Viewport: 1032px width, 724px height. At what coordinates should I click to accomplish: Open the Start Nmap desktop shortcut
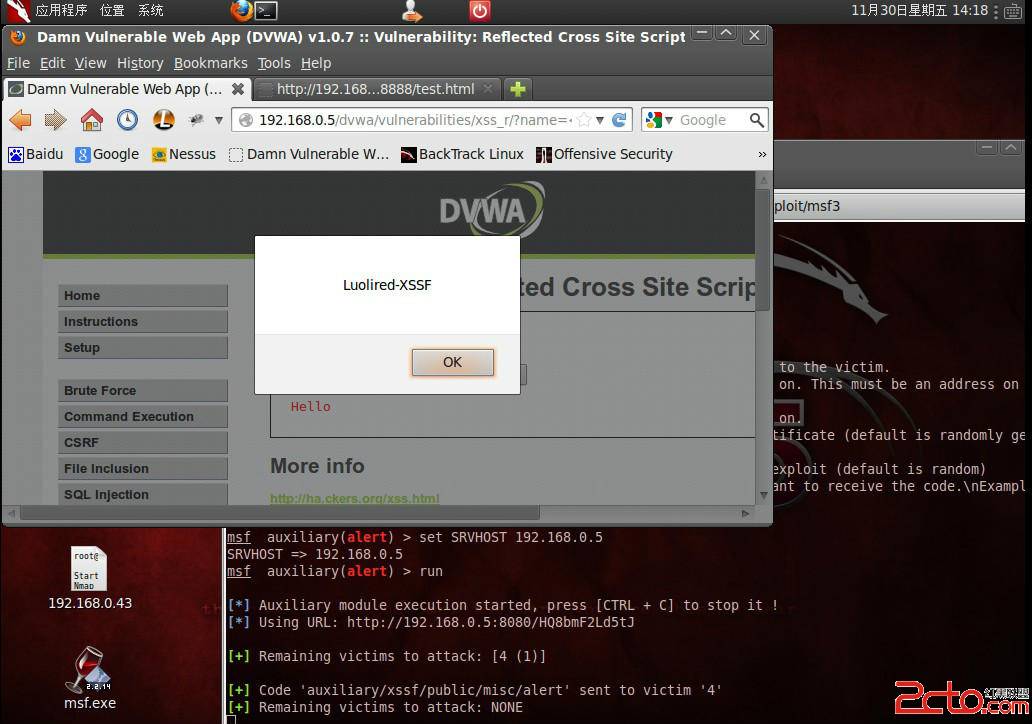(x=88, y=570)
